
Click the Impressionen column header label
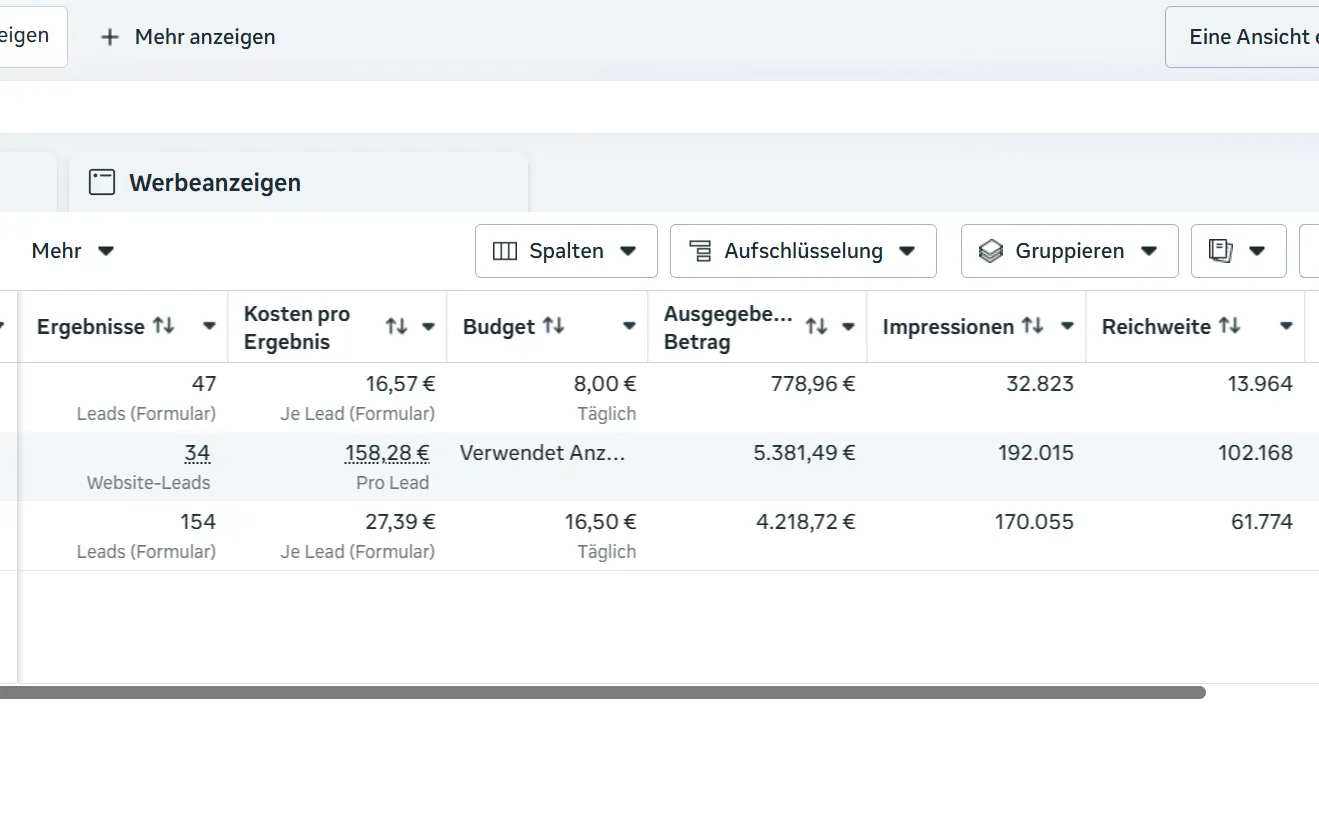(949, 327)
